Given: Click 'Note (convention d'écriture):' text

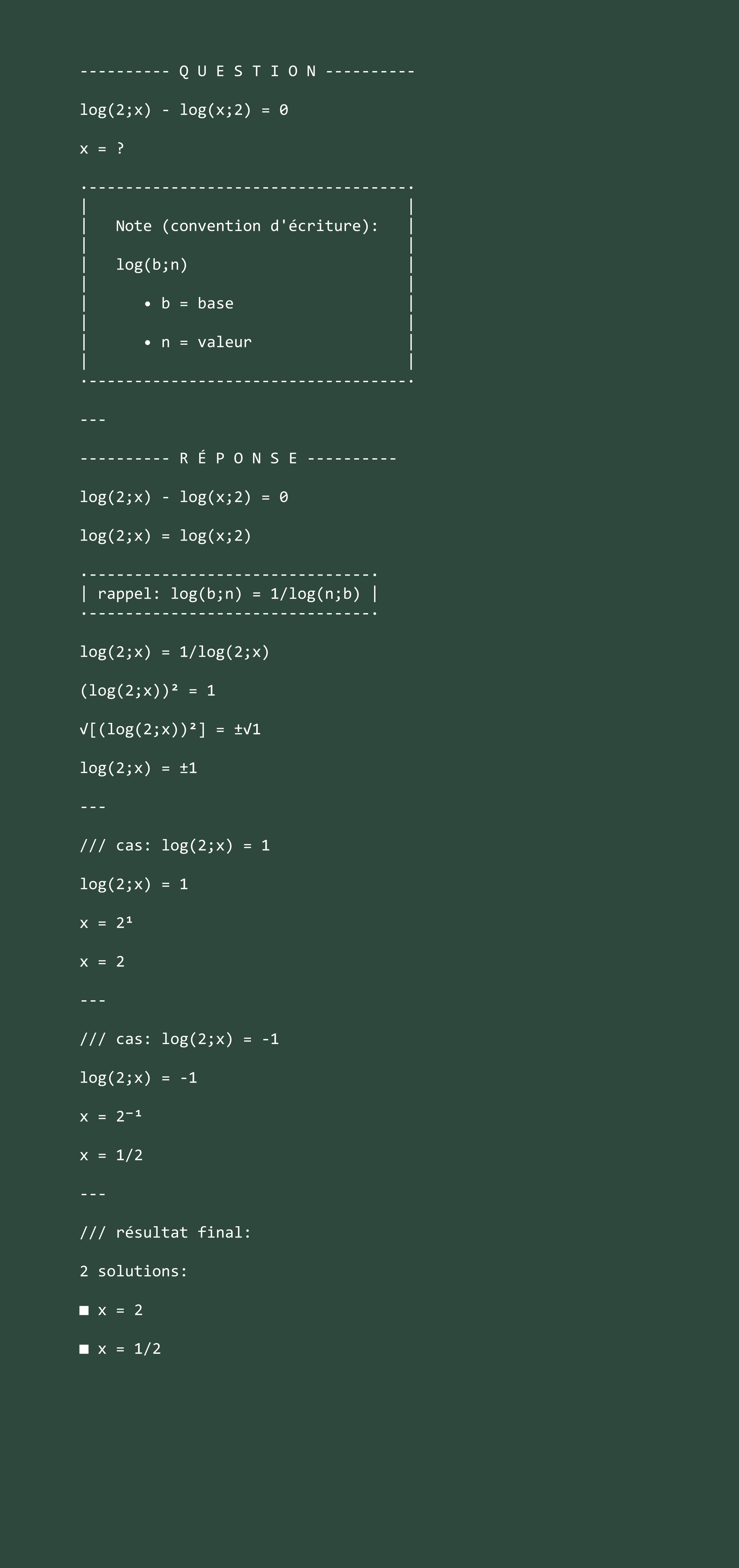Looking at the screenshot, I should pyautogui.click(x=247, y=226).
